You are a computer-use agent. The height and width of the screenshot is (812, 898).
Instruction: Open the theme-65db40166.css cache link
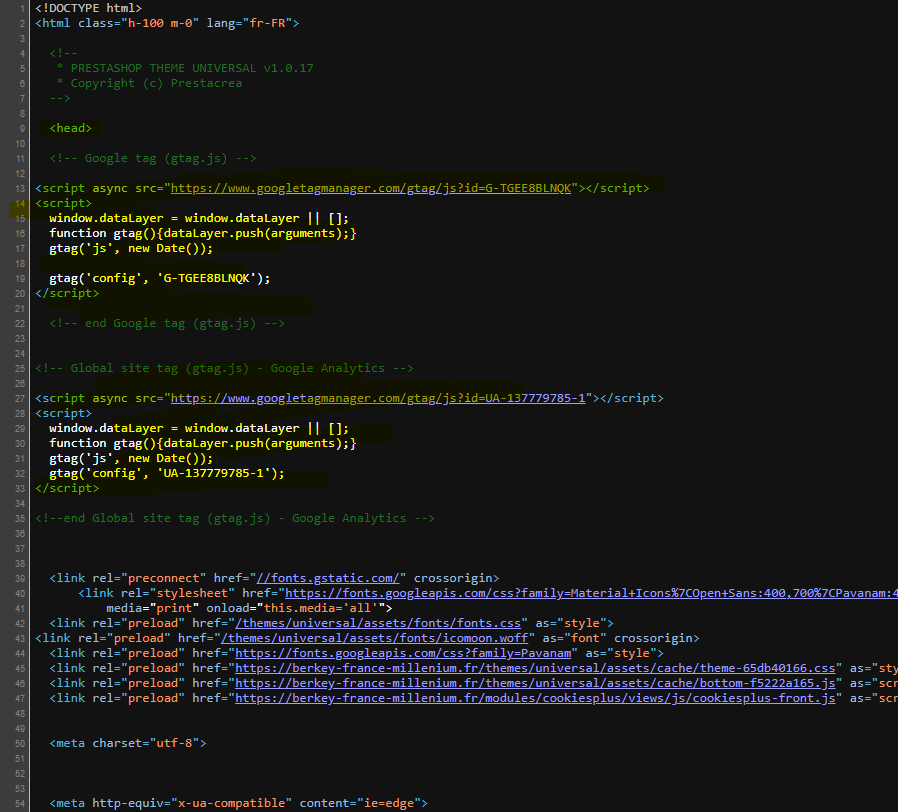(535, 668)
